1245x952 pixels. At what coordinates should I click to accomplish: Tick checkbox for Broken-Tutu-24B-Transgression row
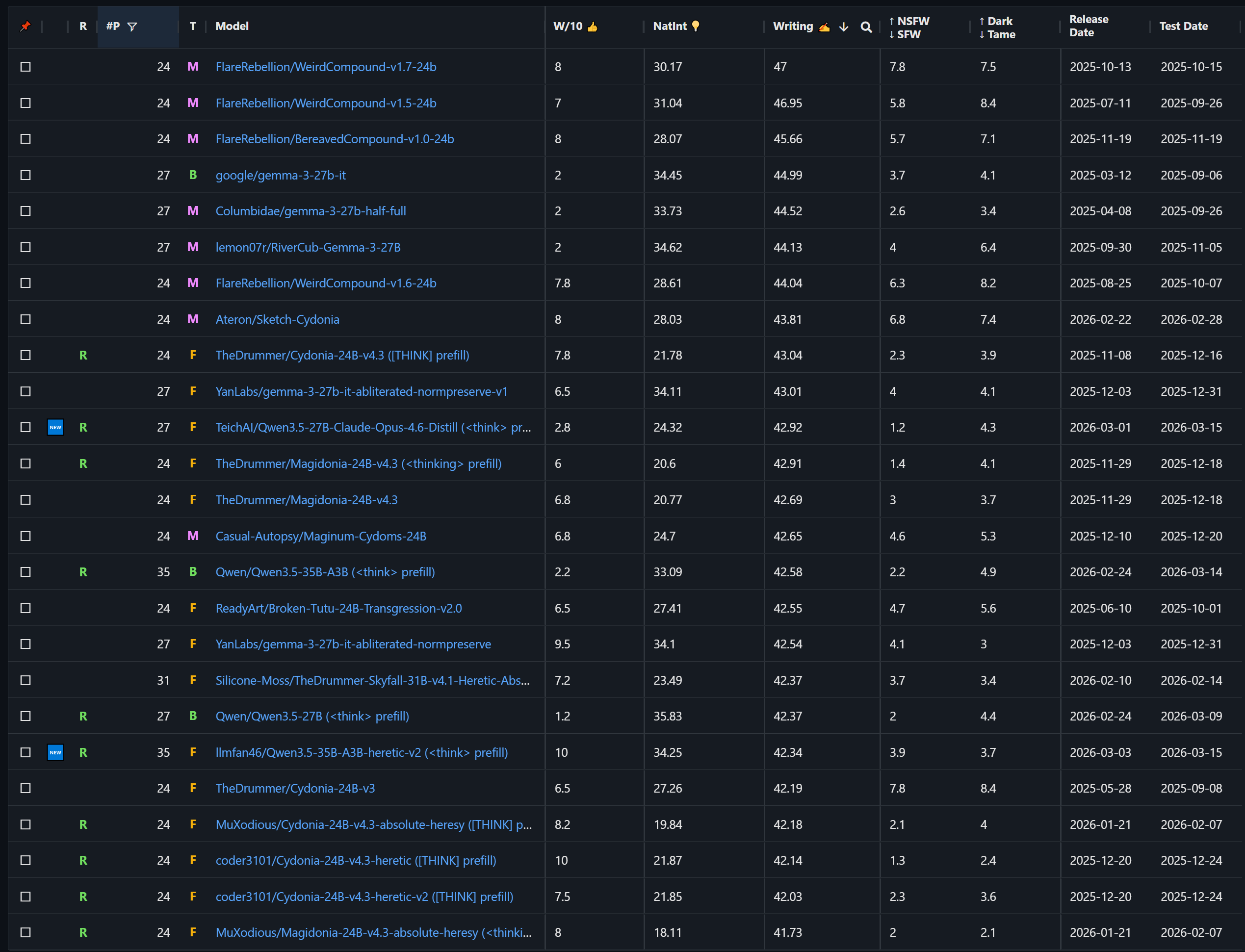coord(26,608)
